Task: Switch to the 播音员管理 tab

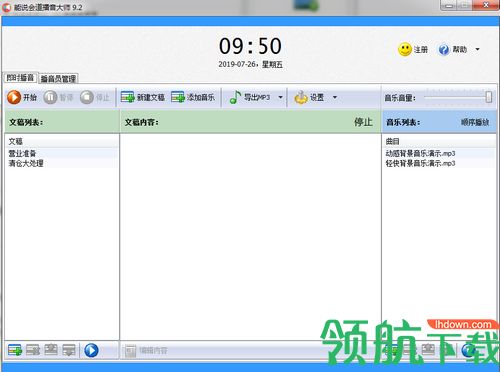Action: click(x=58, y=79)
